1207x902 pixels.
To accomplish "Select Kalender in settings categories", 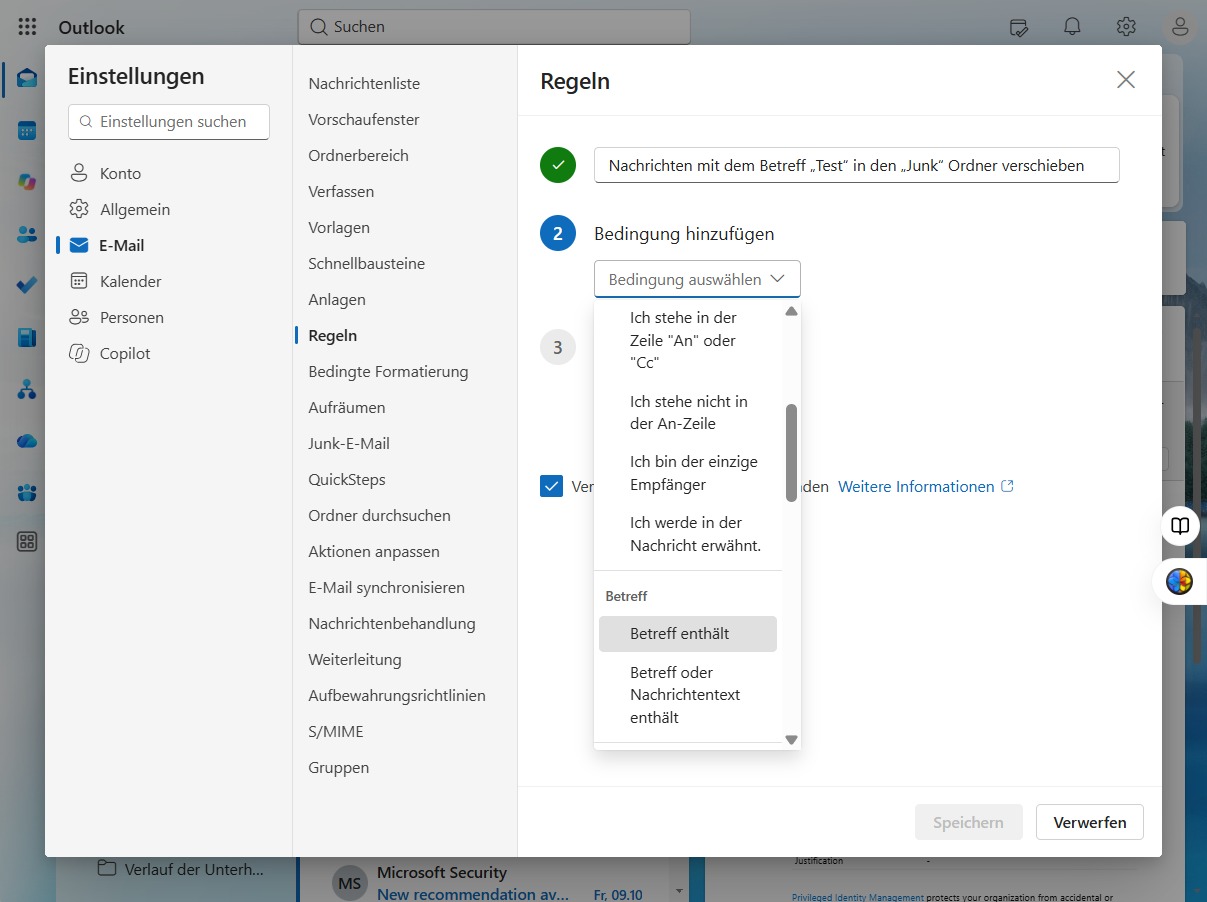I will coord(130,281).
